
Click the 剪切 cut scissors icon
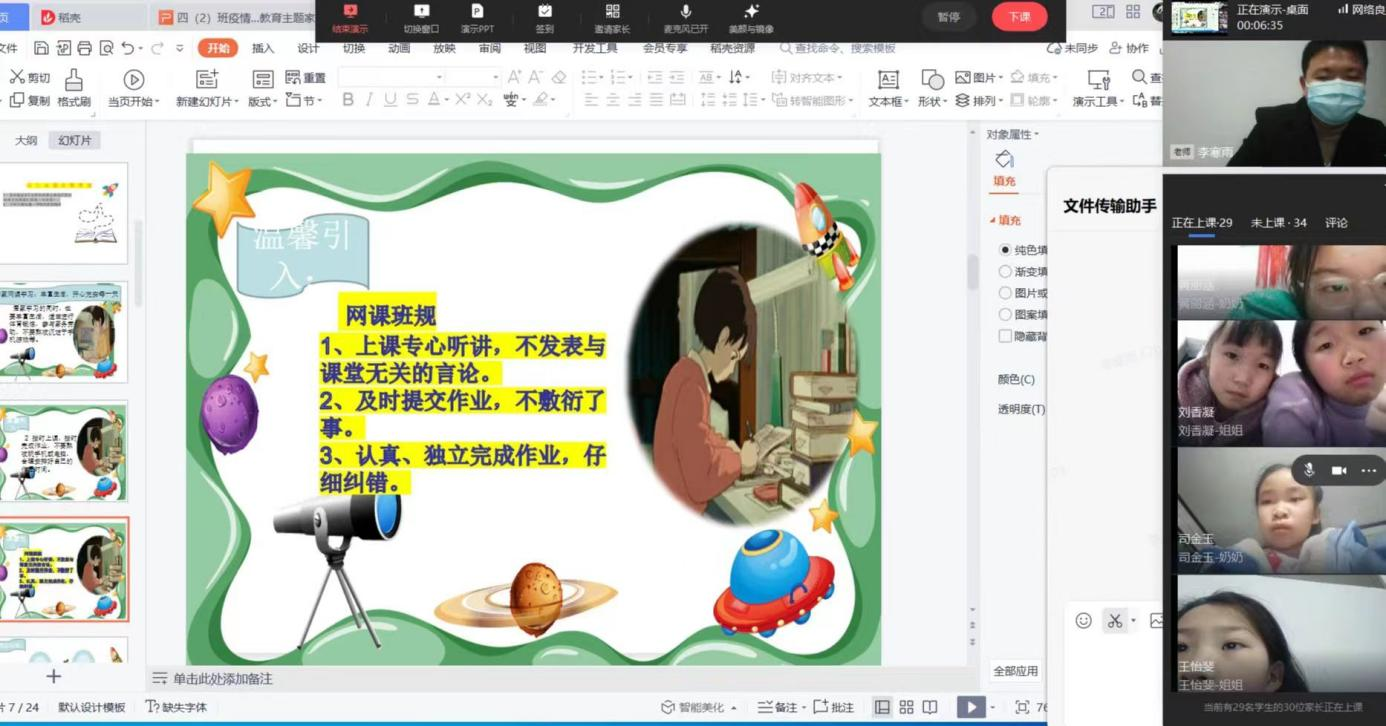pyautogui.click(x=17, y=77)
